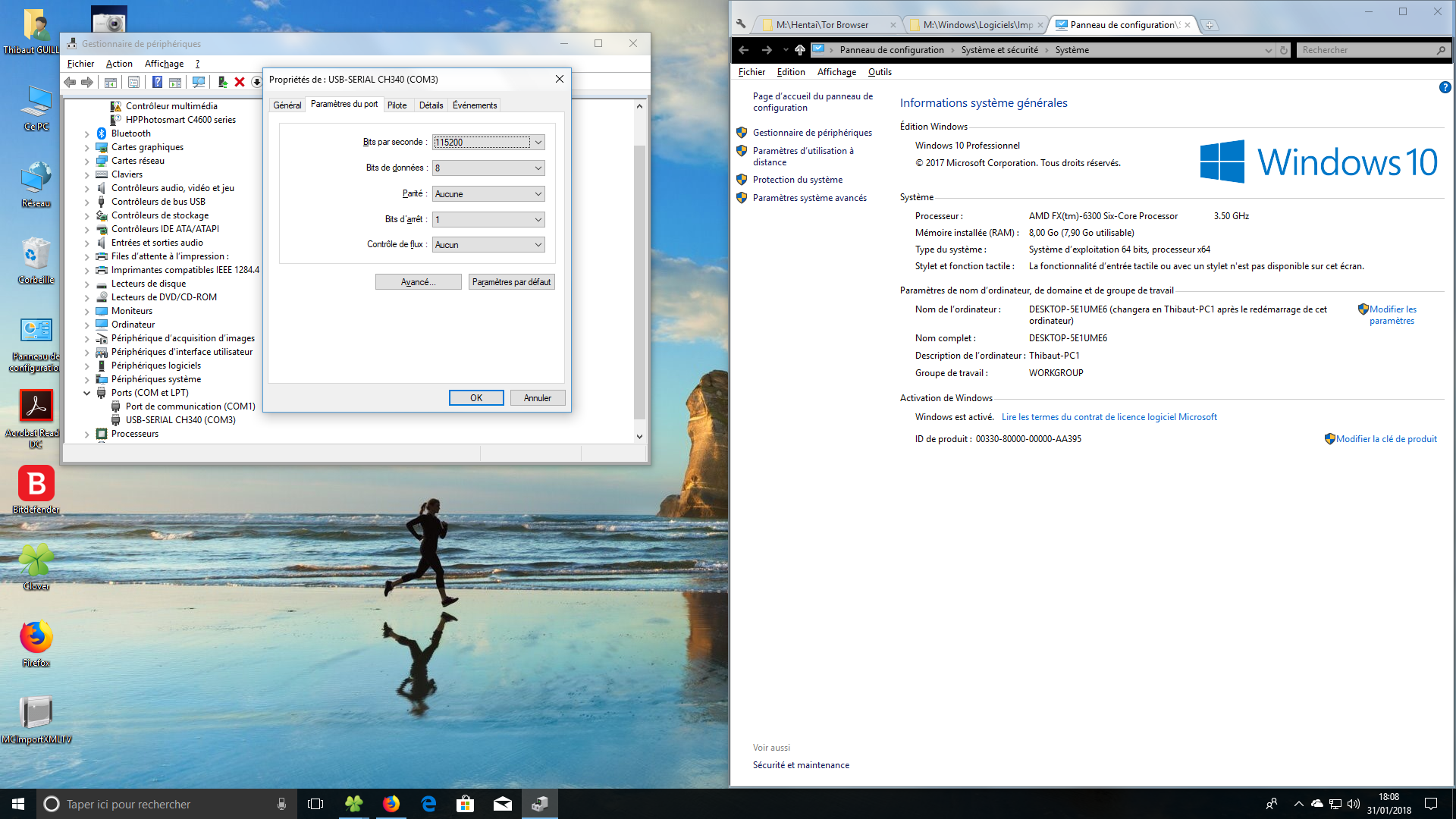Open Firefox from the taskbar
This screenshot has height=819, width=1456.
click(391, 804)
